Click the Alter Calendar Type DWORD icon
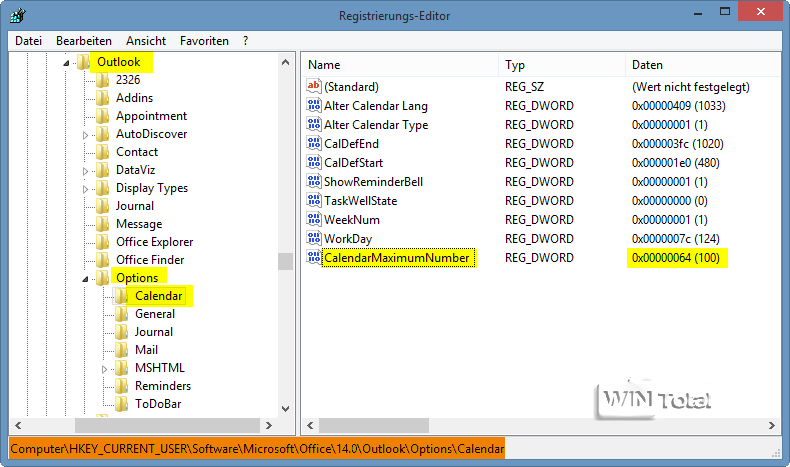This screenshot has height=467, width=790. click(x=314, y=124)
